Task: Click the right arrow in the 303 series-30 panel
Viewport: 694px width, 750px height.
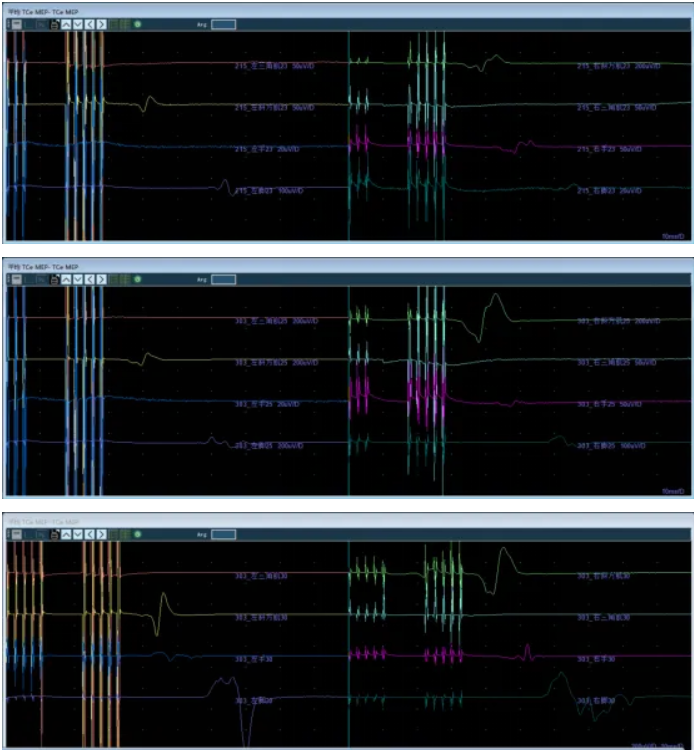Action: 101,534
